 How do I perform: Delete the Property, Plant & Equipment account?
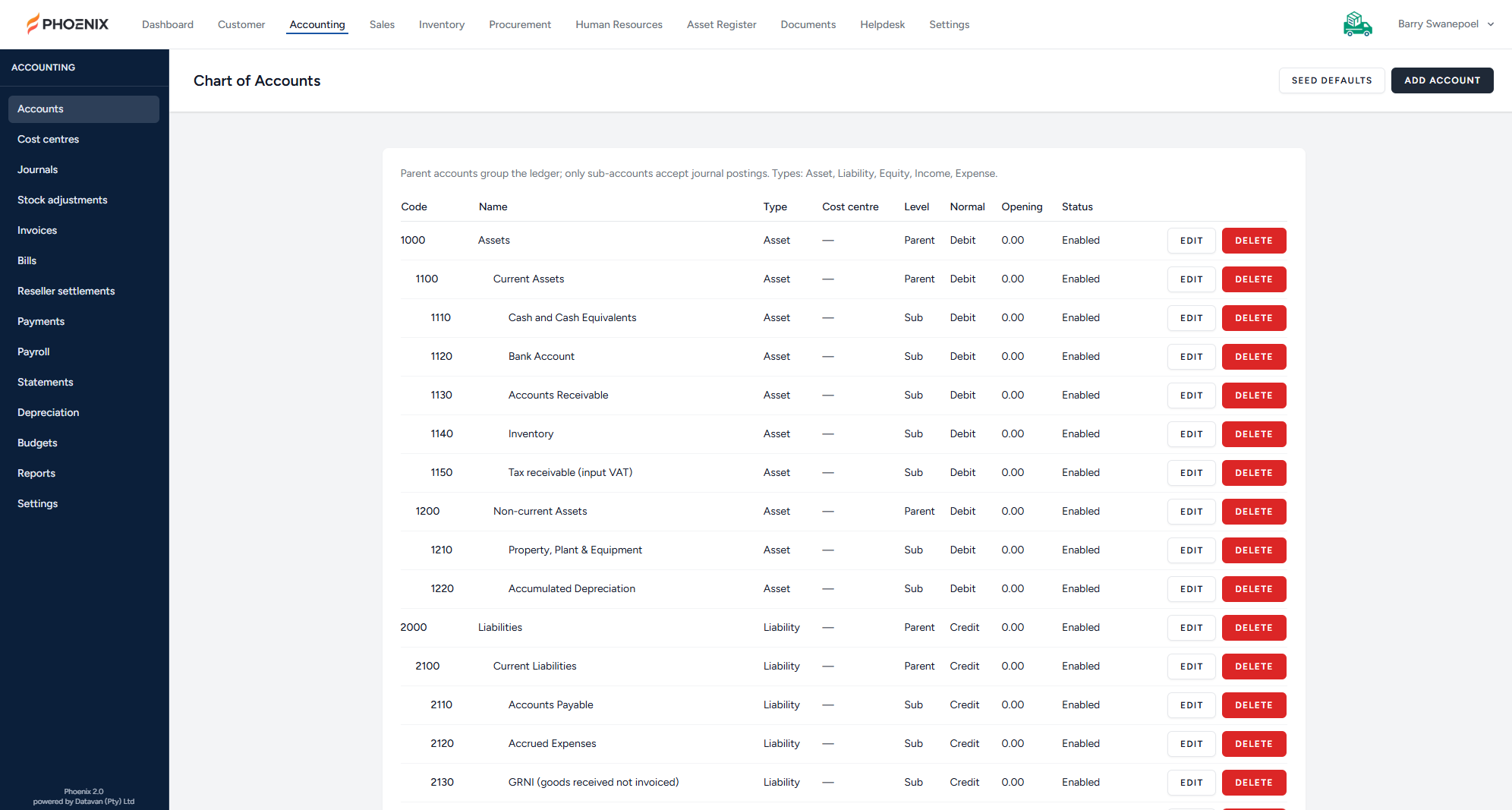1254,550
